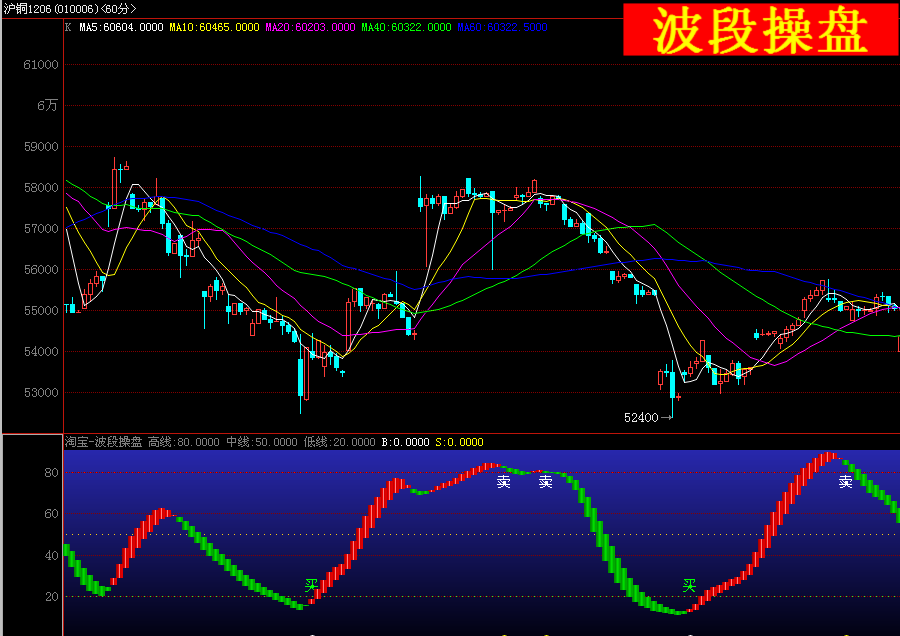Click the 61000 price axis label

(41, 65)
